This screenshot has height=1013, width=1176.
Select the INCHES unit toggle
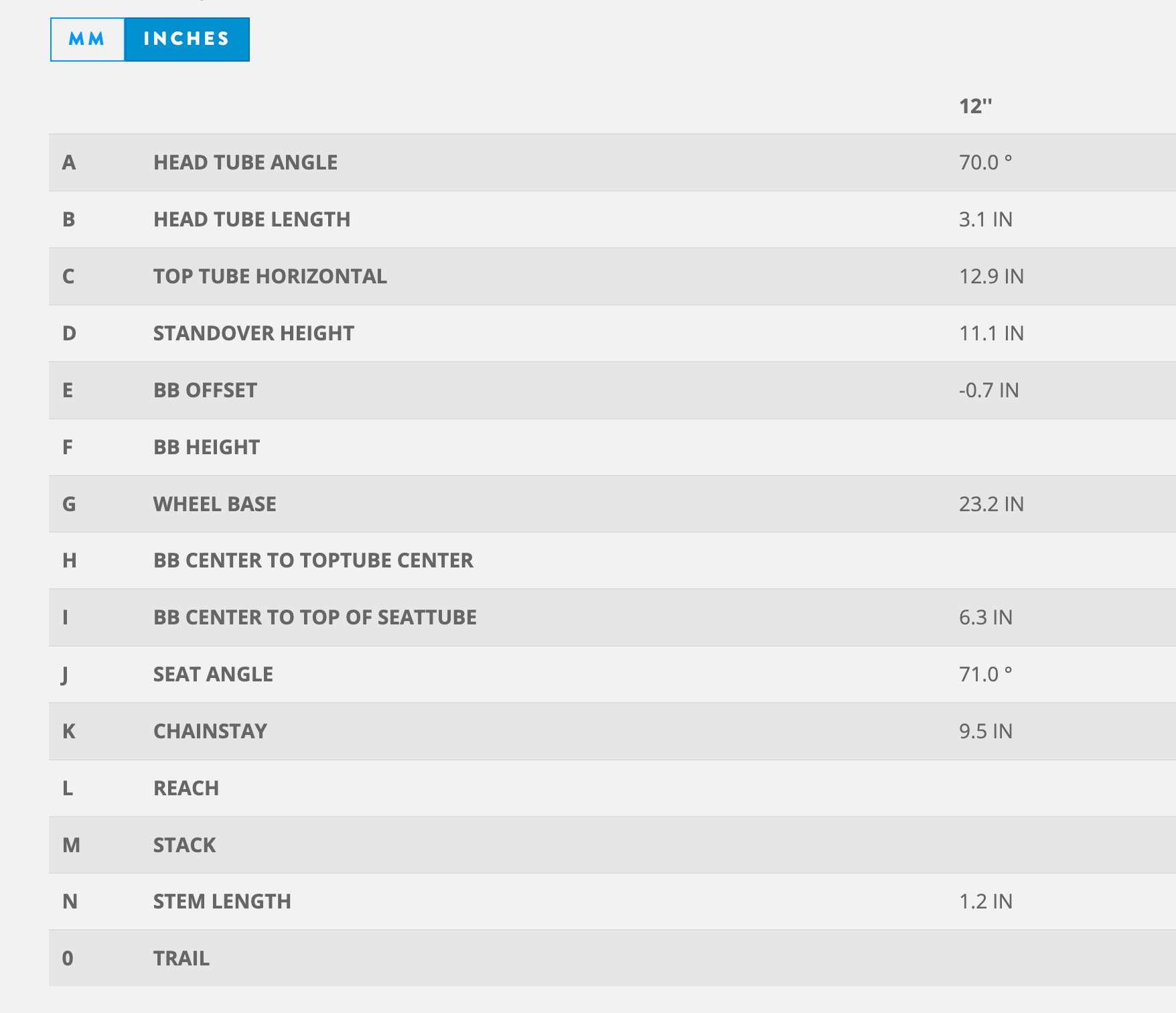click(x=187, y=40)
